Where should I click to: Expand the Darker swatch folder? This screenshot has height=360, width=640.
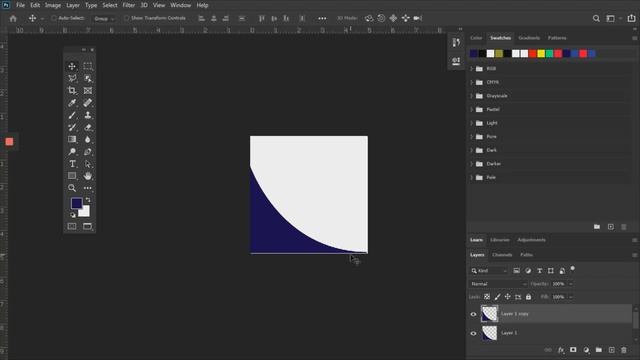pos(471,164)
